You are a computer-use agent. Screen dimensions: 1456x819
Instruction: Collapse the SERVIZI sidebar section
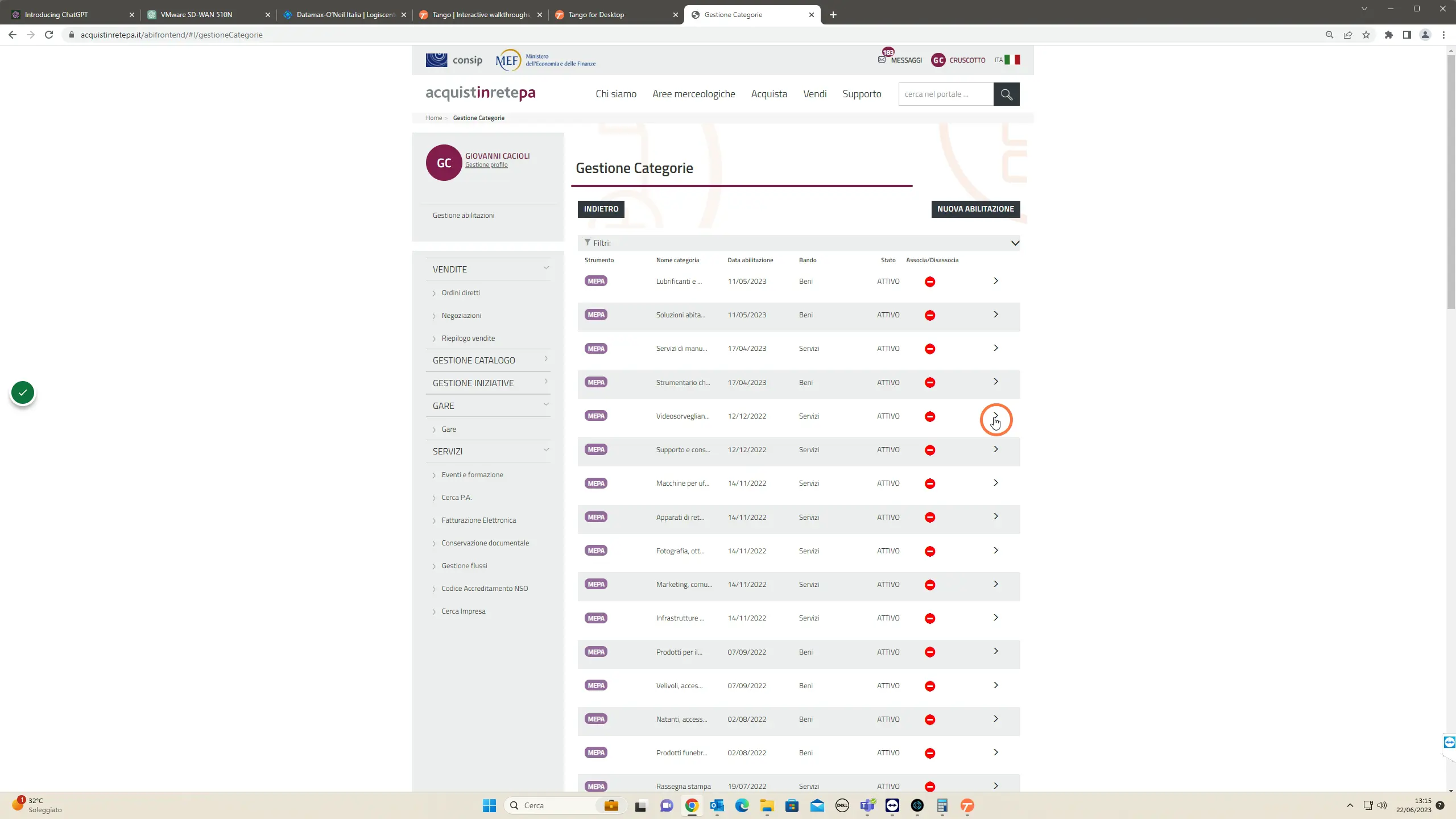[546, 450]
